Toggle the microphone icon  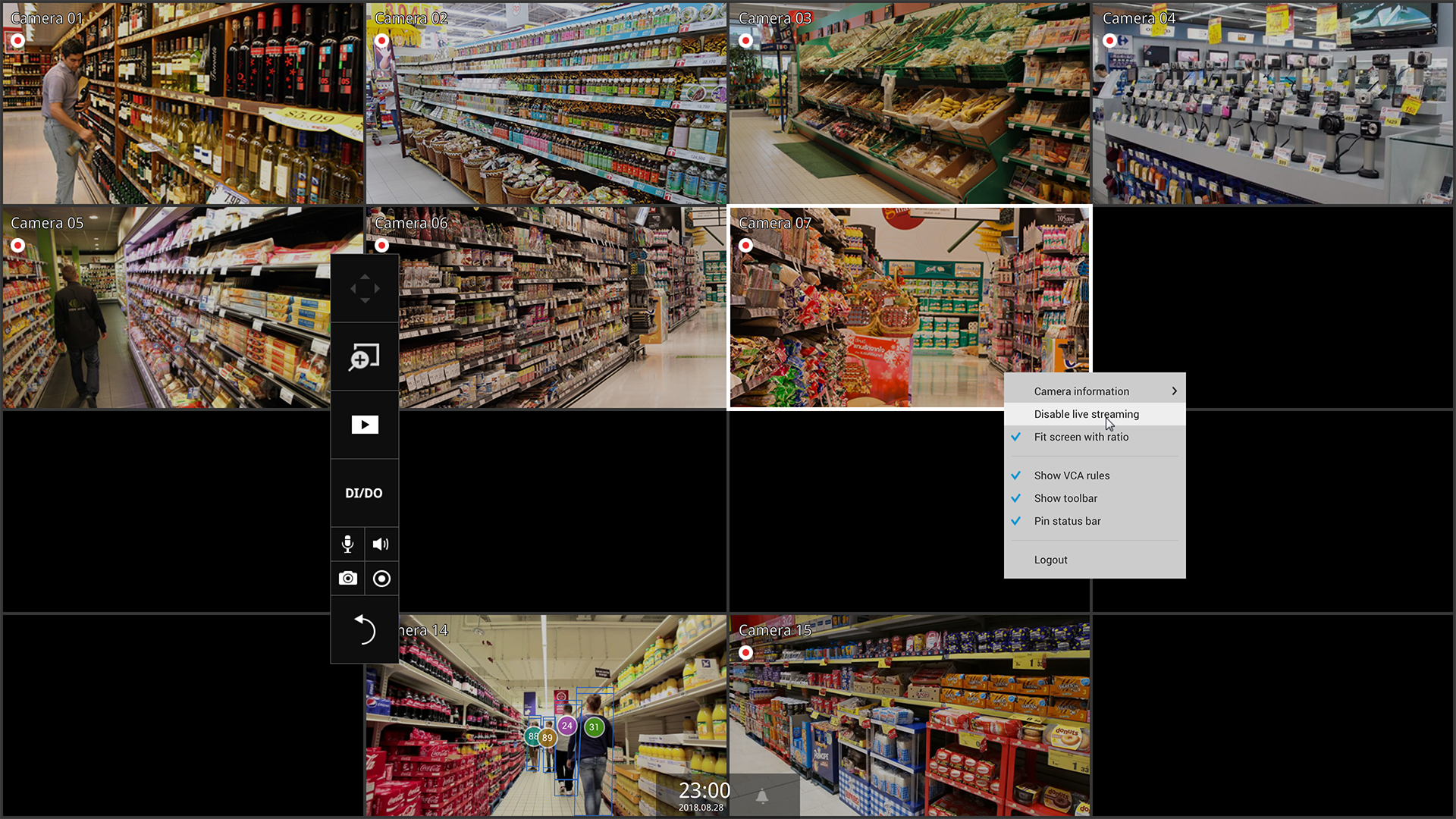[x=347, y=544]
